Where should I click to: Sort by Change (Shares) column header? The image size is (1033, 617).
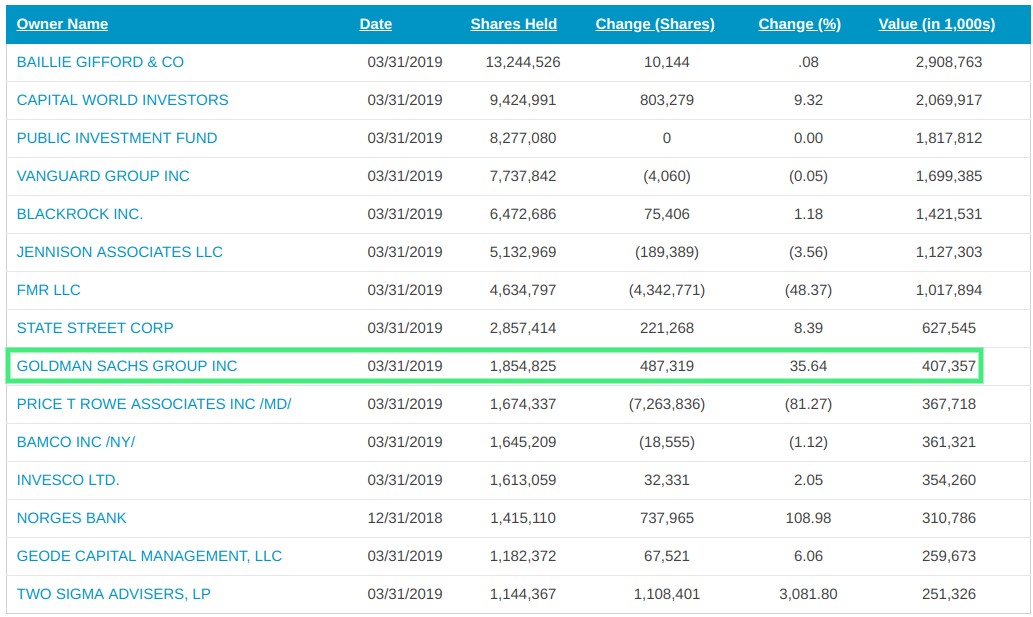655,24
